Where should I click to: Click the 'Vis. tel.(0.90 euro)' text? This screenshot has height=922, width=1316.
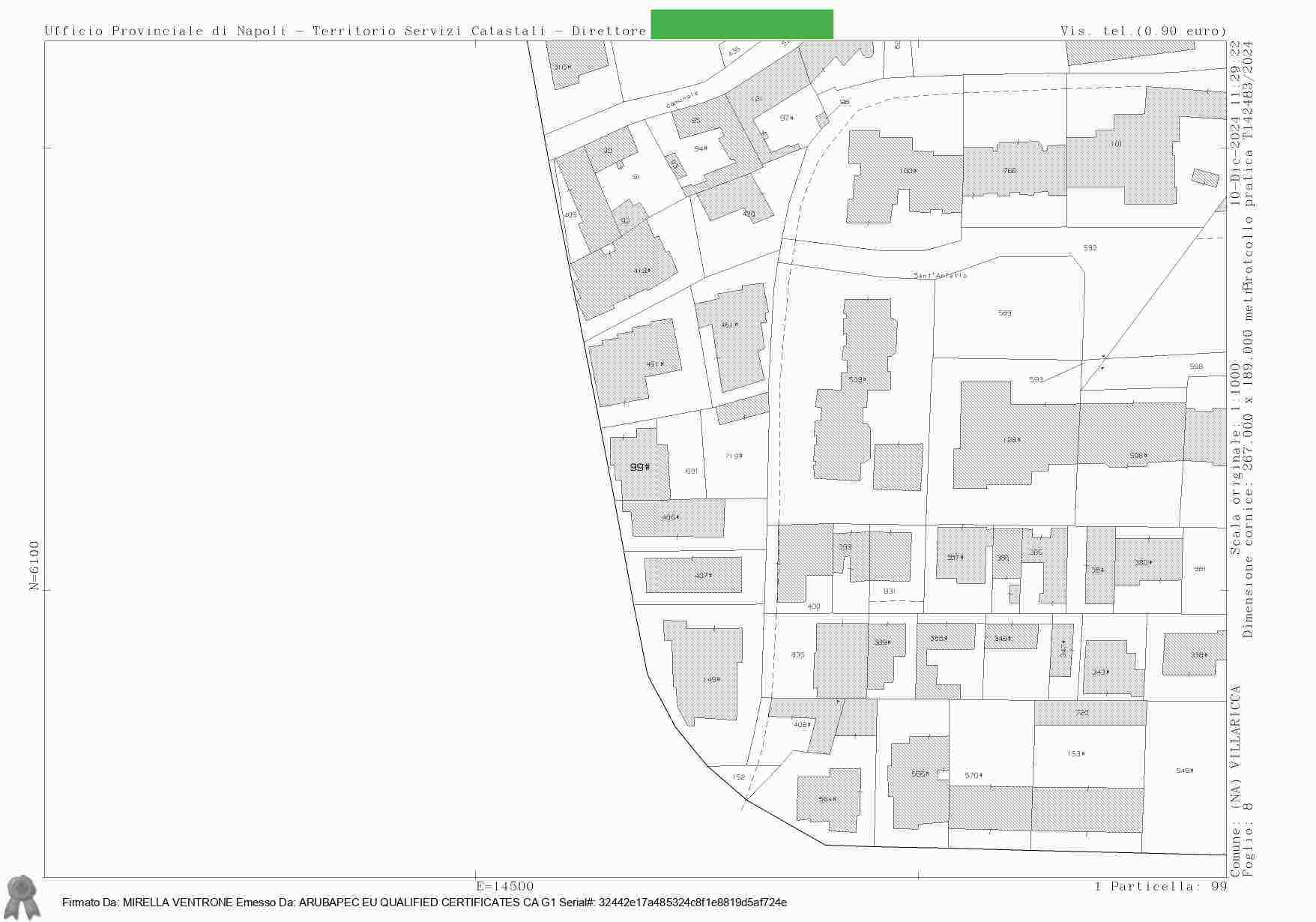coord(1143,31)
